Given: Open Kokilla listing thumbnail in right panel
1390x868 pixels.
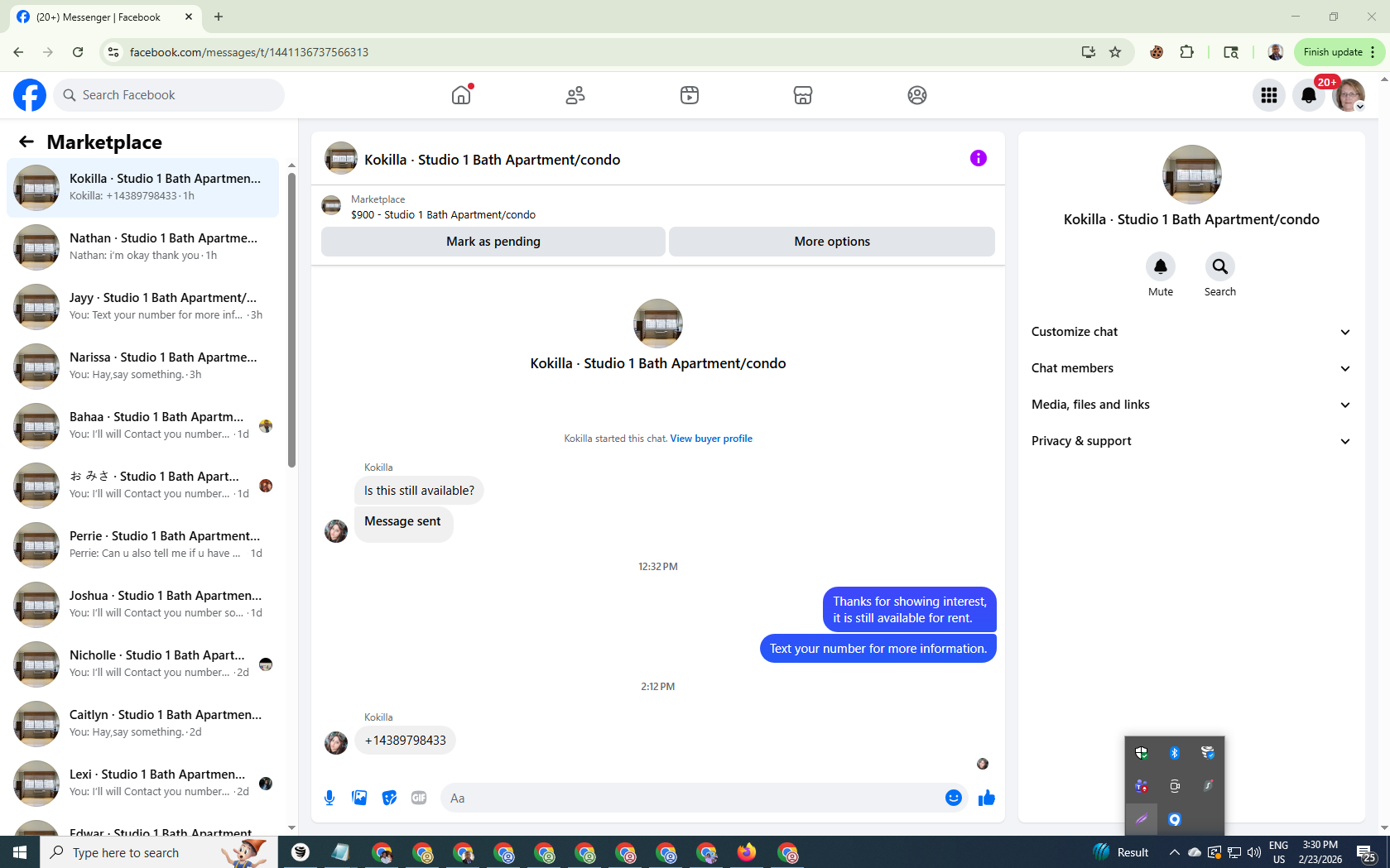Looking at the screenshot, I should pyautogui.click(x=1191, y=175).
